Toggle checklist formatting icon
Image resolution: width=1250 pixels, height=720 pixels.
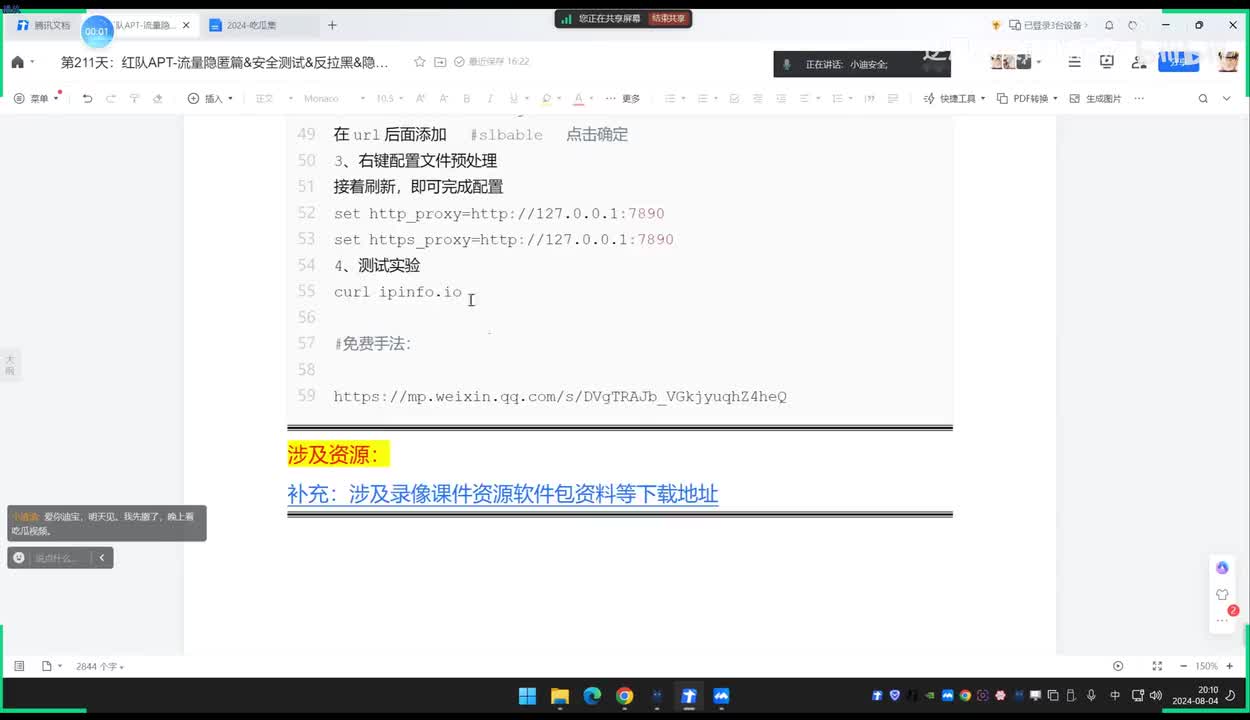pyautogui.click(x=734, y=98)
